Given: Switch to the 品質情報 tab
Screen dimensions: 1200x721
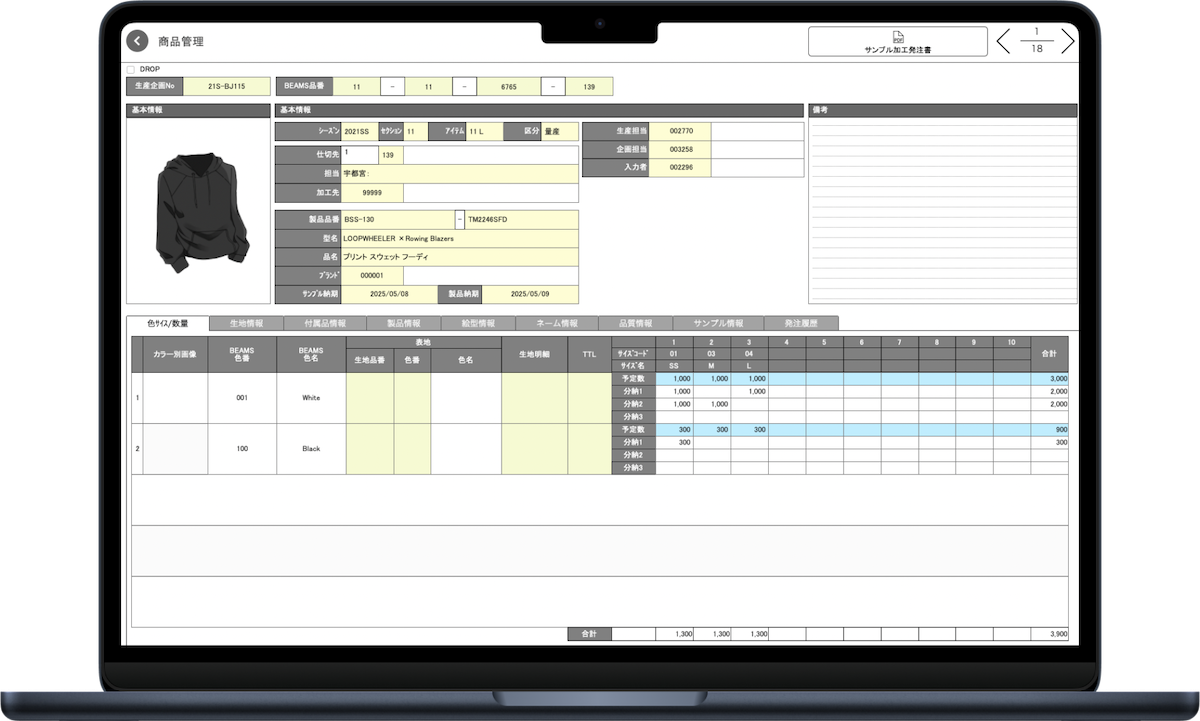Looking at the screenshot, I should (634, 324).
